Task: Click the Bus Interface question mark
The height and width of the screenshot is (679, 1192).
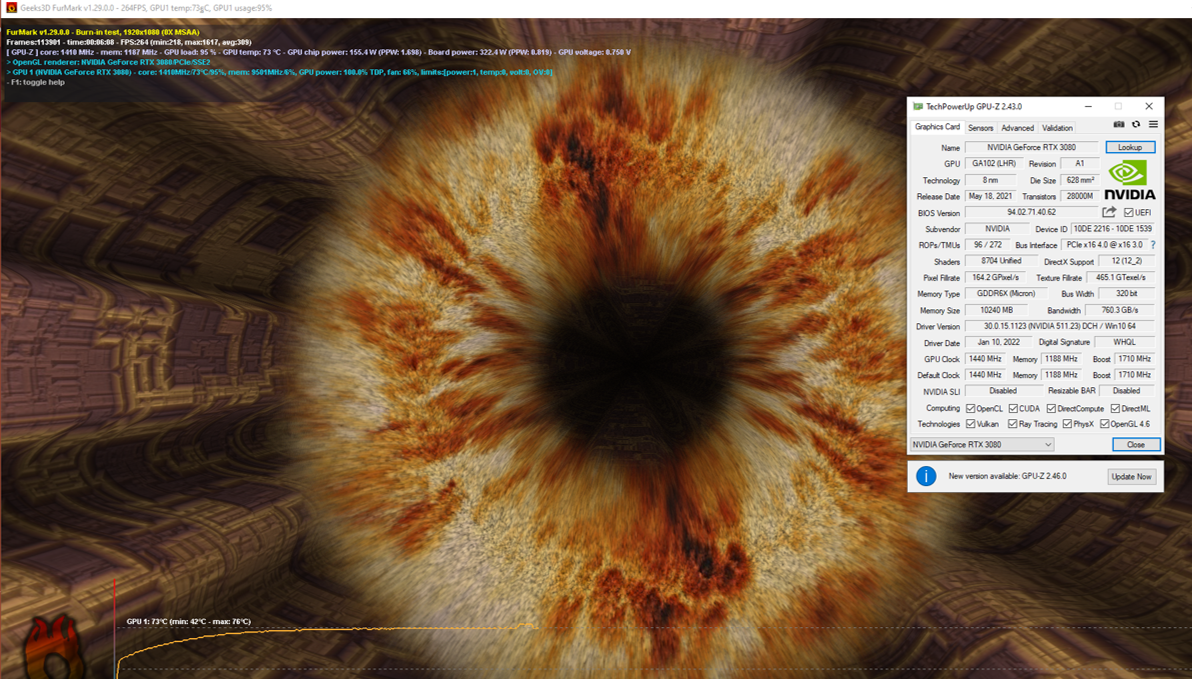Action: pyautogui.click(x=1153, y=245)
